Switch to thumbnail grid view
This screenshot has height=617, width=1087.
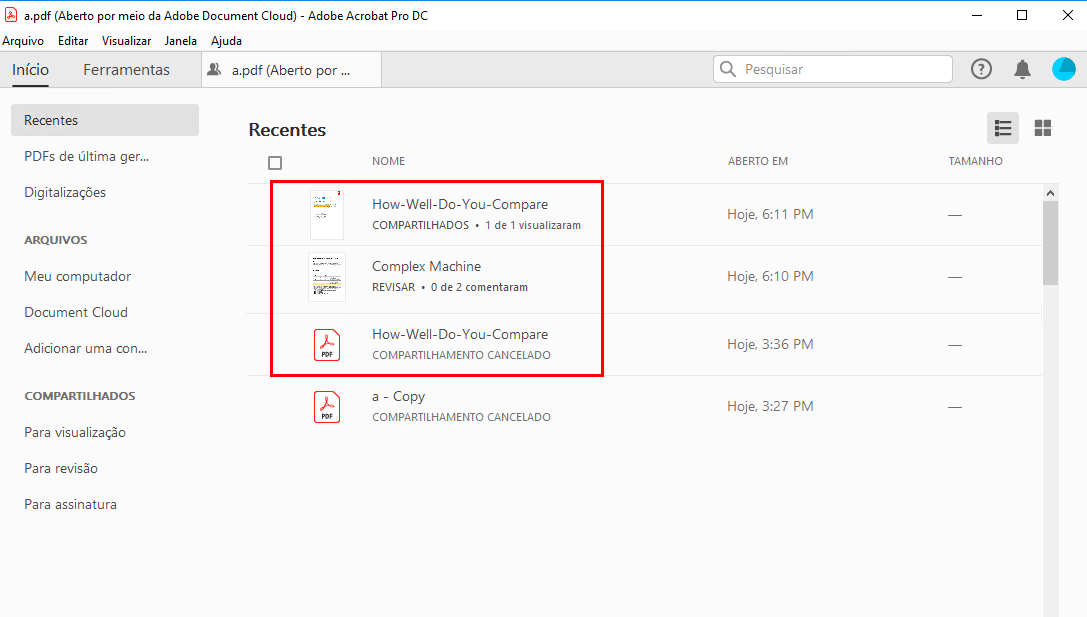click(1043, 128)
